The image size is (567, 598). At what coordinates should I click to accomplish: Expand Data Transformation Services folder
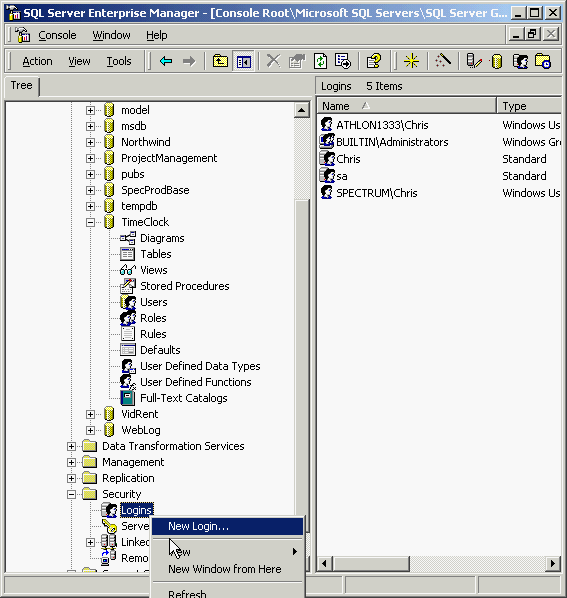click(71, 446)
